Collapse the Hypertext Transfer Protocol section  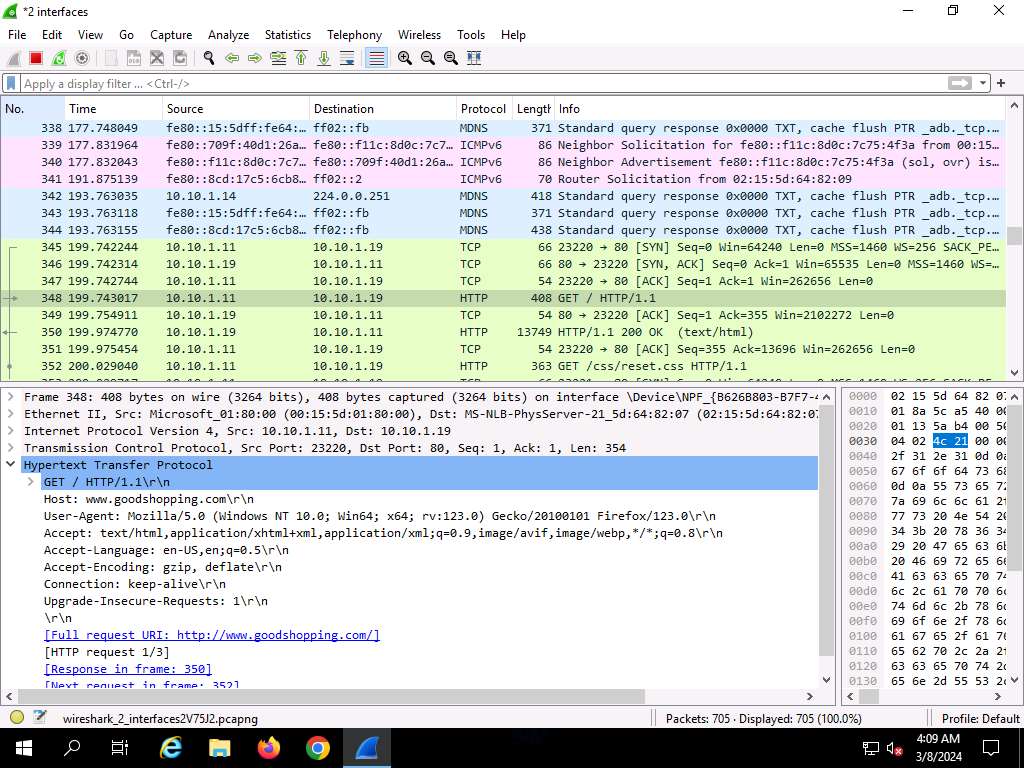(x=11, y=465)
